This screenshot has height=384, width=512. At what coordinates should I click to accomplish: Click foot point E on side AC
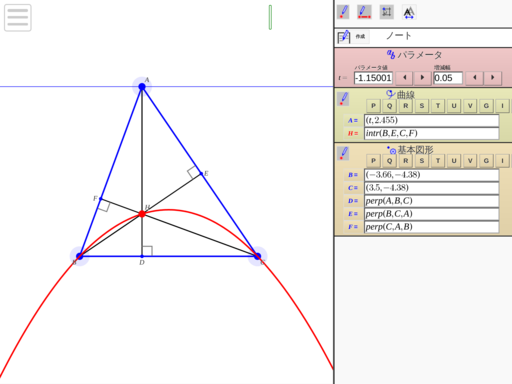coord(201,173)
